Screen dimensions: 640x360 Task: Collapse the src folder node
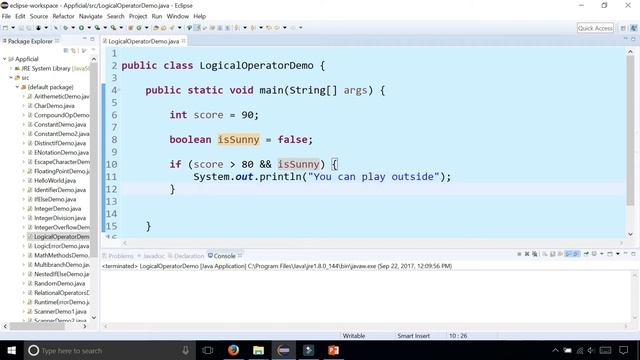pyautogui.click(x=11, y=78)
